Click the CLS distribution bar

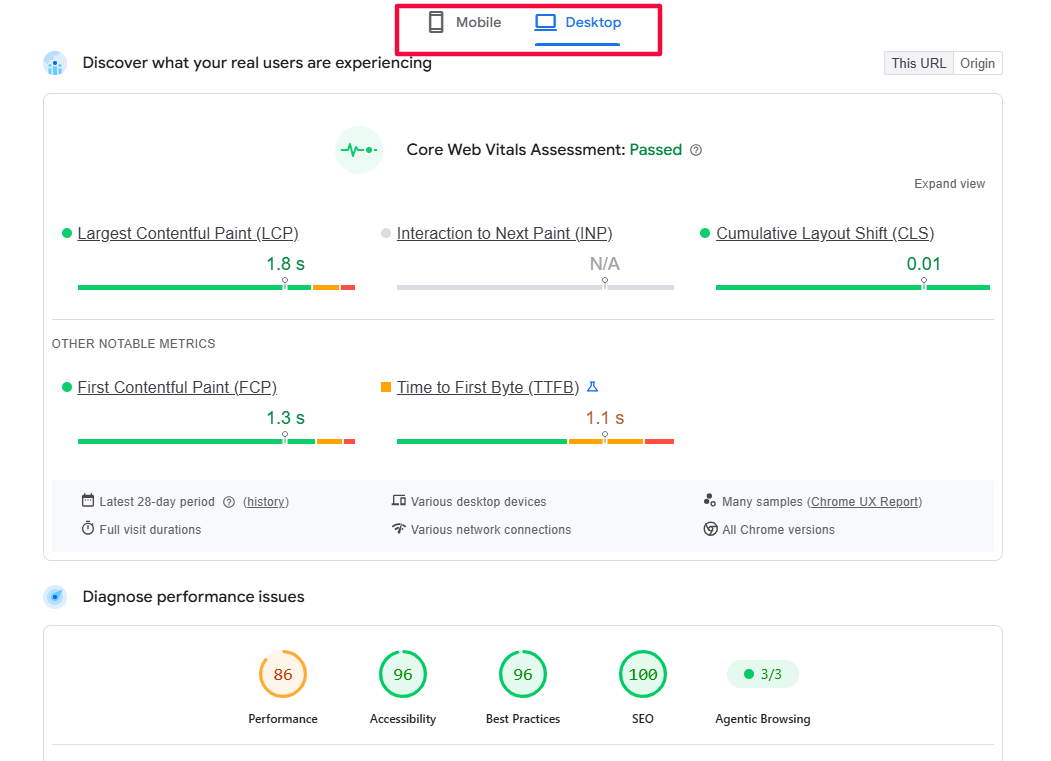click(x=853, y=288)
